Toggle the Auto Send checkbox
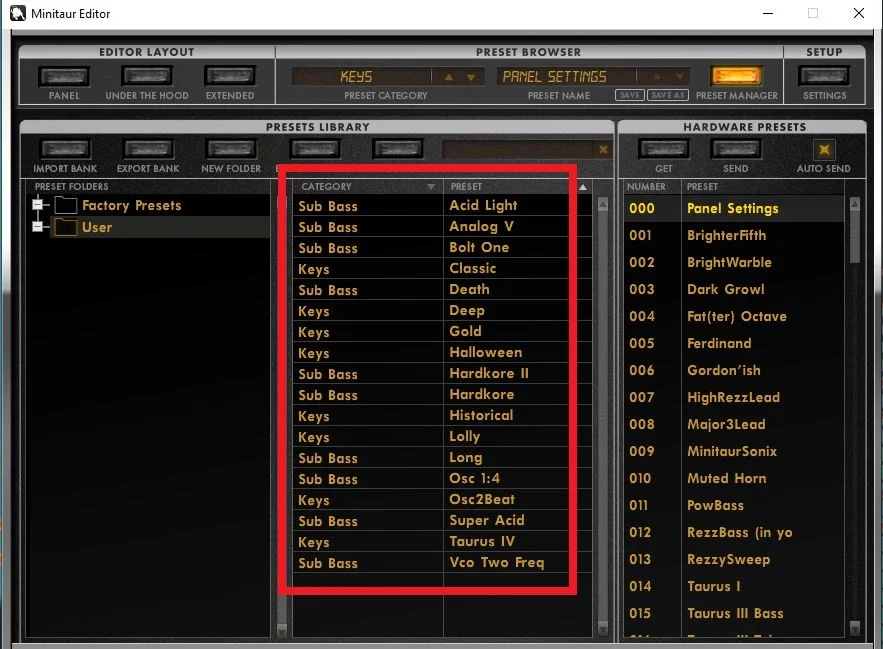The image size is (883, 649). click(824, 149)
